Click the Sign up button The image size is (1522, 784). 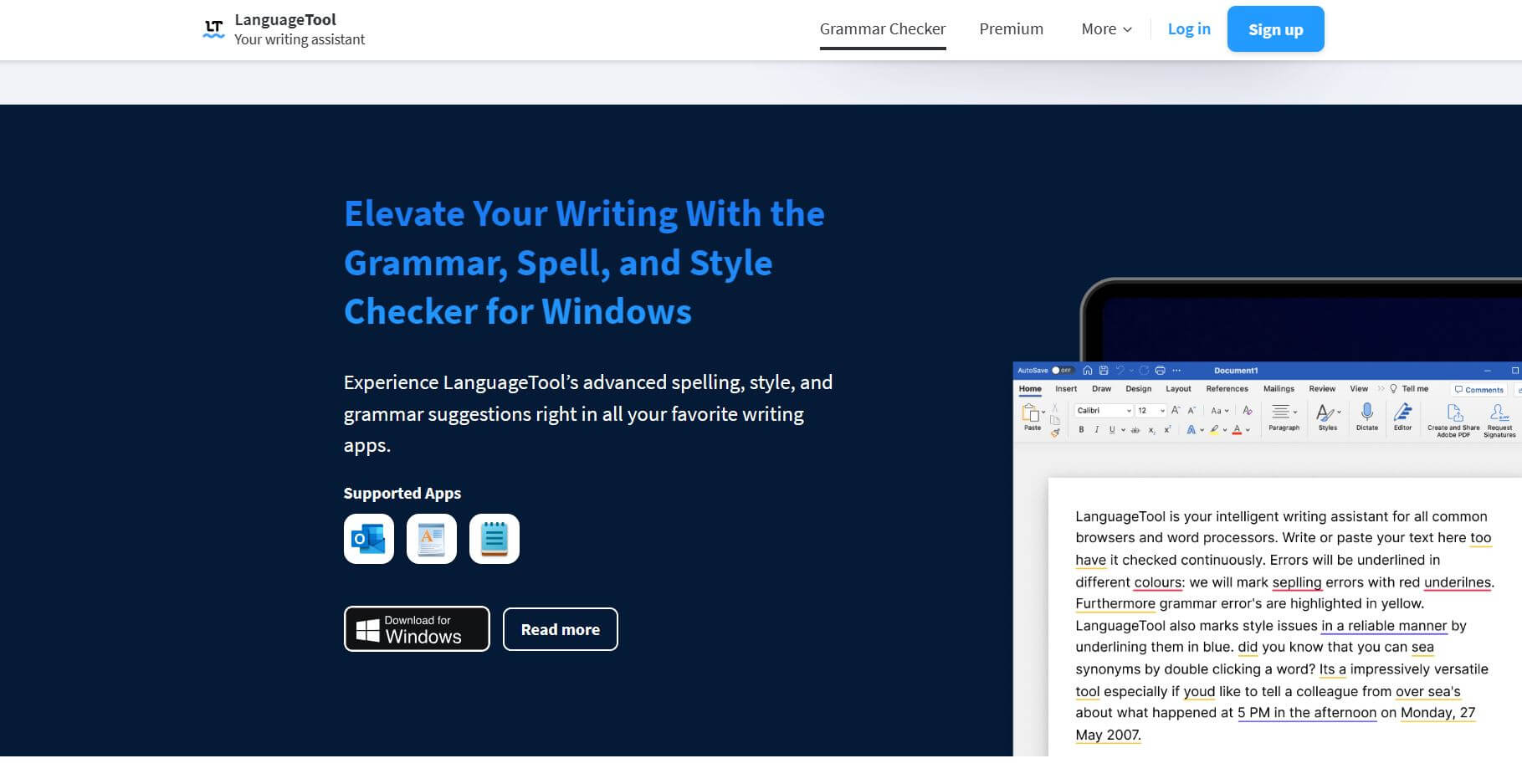point(1276,29)
